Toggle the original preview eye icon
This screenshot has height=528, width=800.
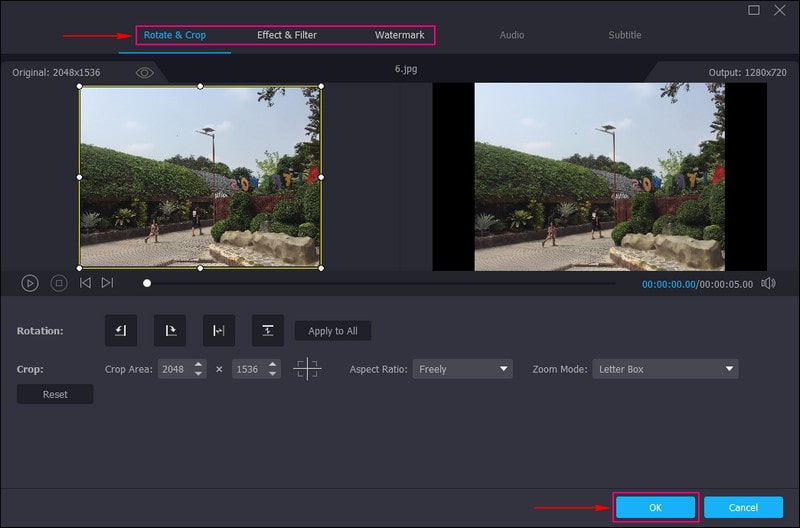coord(144,73)
